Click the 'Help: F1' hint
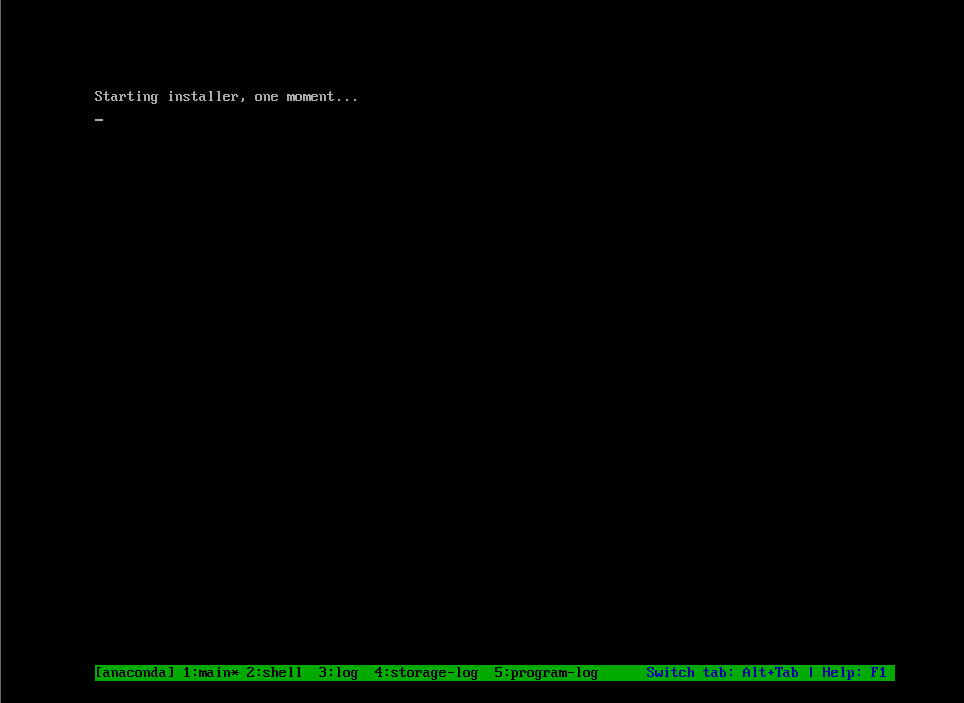This screenshot has width=964, height=703. [x=854, y=673]
